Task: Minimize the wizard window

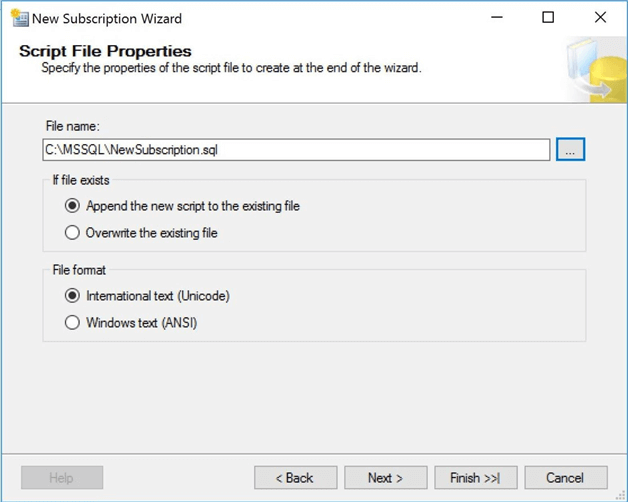Action: [x=497, y=18]
